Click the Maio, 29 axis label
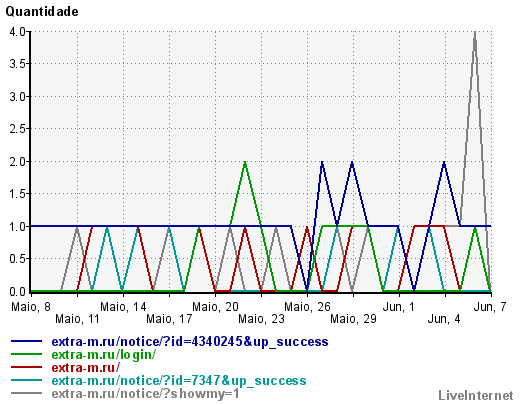This screenshot has width=520, height=405. tap(353, 319)
